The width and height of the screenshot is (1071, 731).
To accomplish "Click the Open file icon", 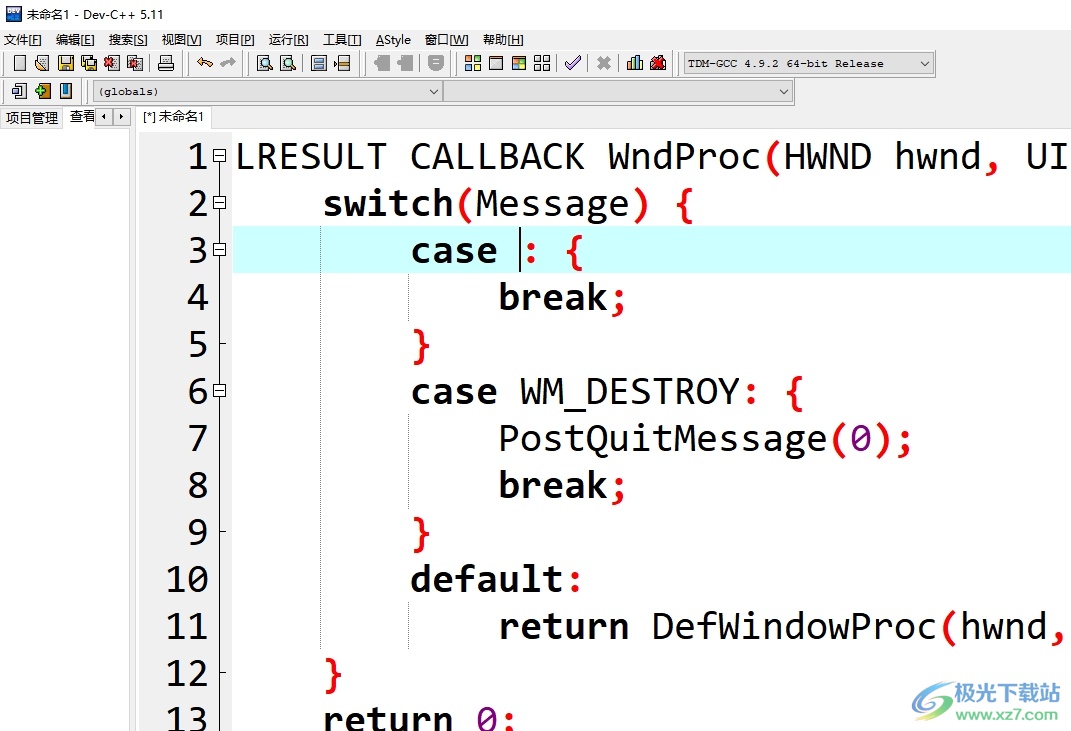I will pyautogui.click(x=42, y=64).
